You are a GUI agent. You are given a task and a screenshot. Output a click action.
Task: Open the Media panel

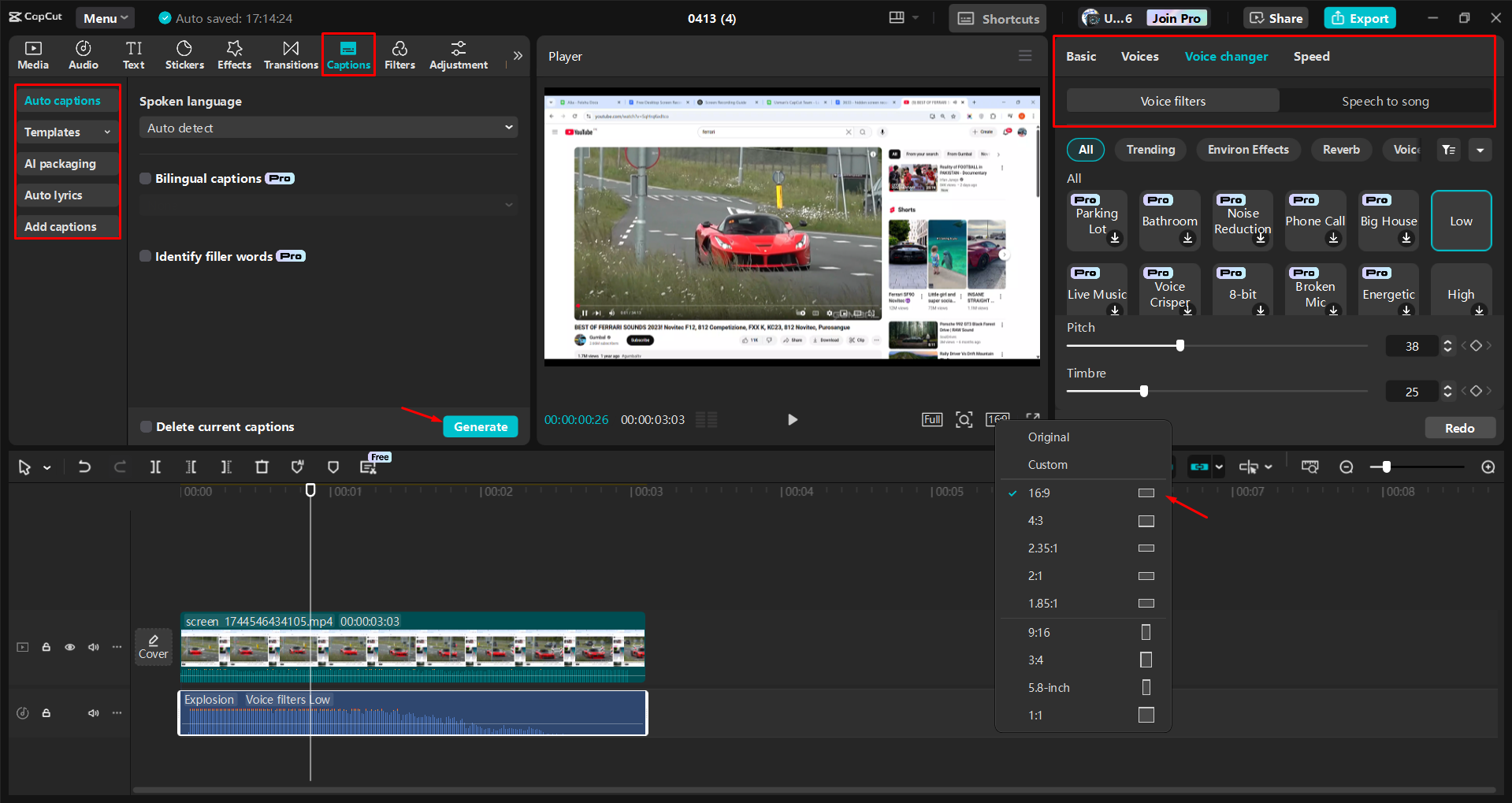point(32,54)
